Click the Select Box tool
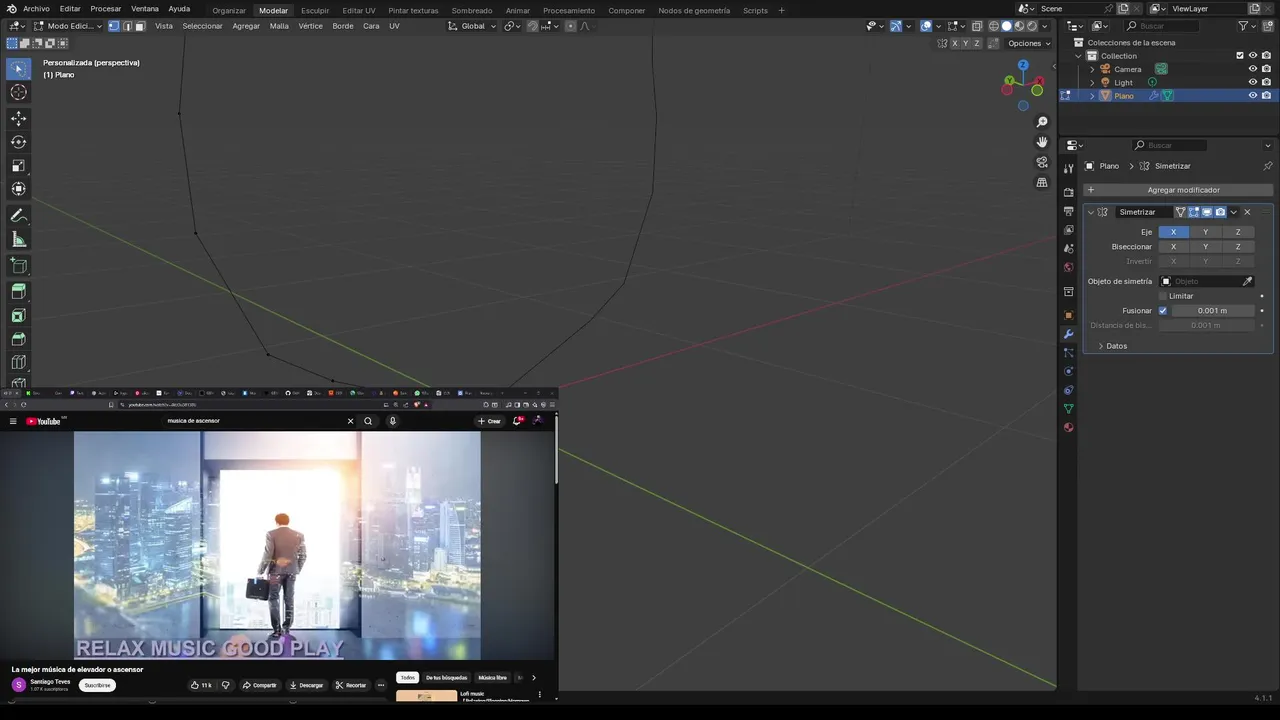The image size is (1280, 720). click(x=18, y=68)
